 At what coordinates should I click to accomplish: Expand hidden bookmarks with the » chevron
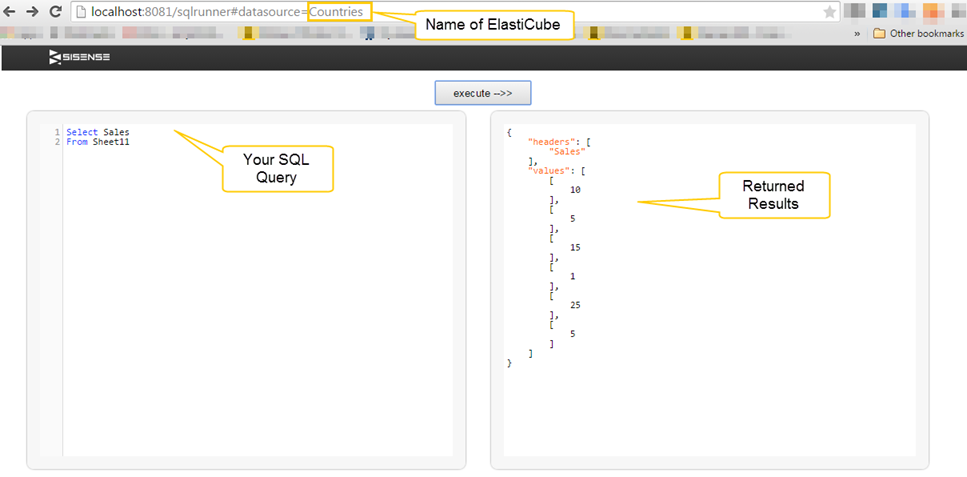pos(857,34)
